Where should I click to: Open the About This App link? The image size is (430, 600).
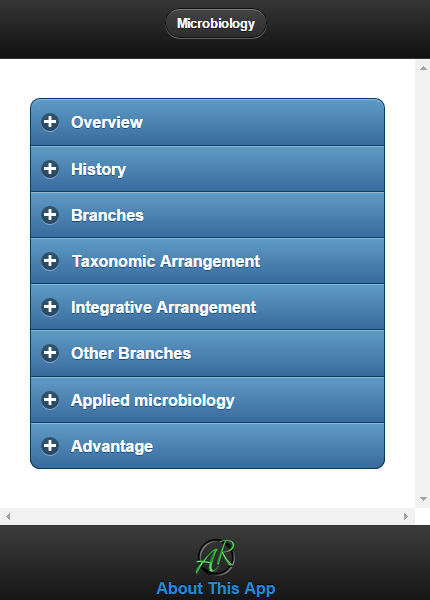216,588
